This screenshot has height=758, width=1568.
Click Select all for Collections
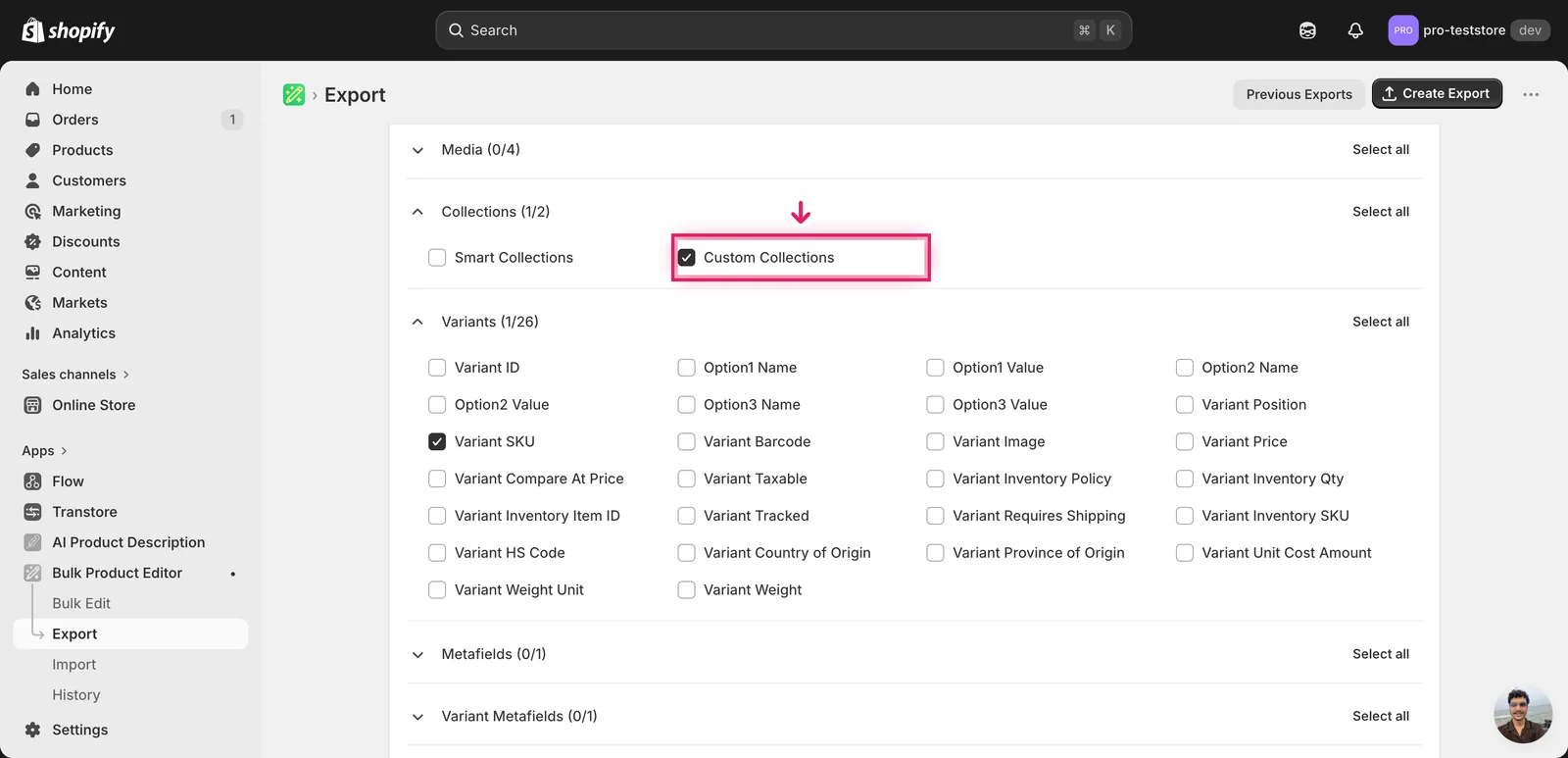tap(1381, 212)
